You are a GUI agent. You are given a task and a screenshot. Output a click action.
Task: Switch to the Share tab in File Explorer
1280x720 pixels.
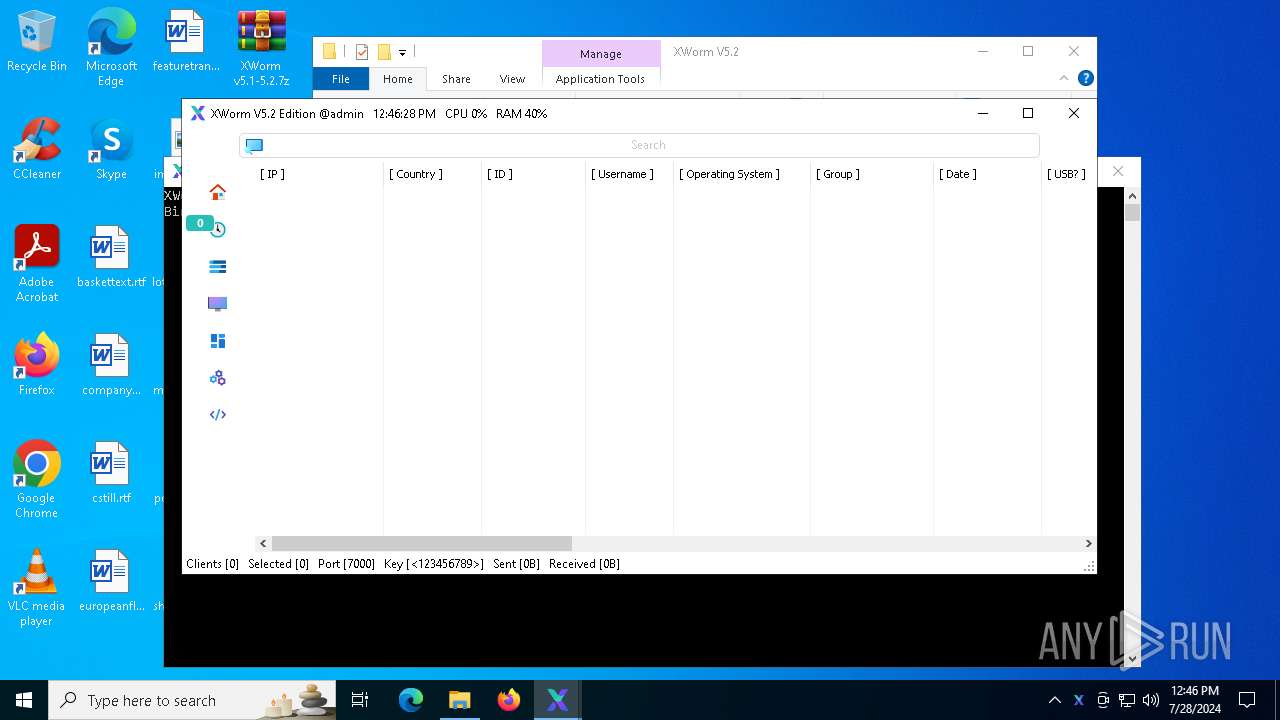pos(456,79)
